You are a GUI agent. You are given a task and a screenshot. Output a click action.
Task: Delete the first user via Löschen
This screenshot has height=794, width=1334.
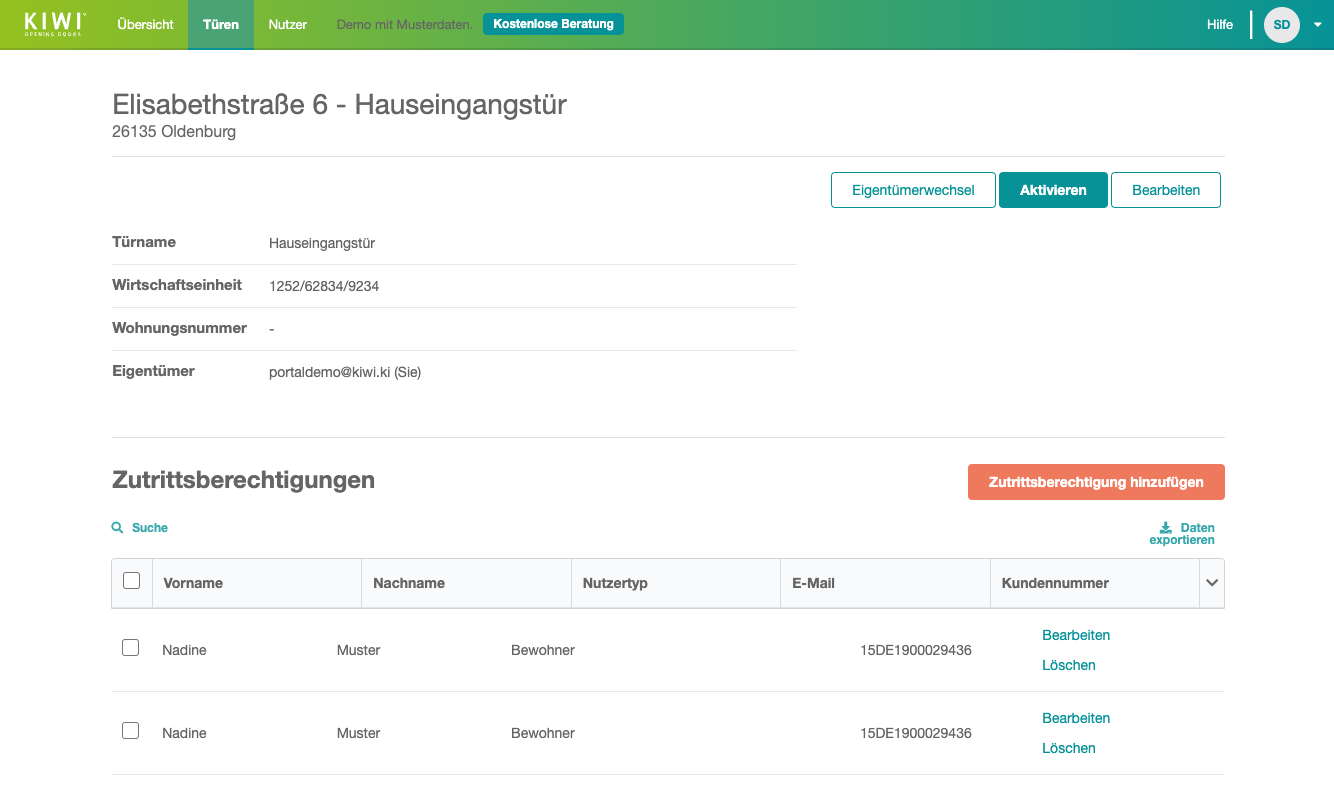tap(1068, 665)
